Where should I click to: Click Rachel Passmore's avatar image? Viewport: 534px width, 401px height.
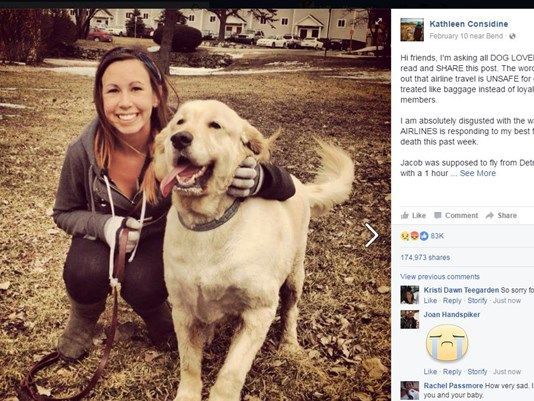point(409,390)
